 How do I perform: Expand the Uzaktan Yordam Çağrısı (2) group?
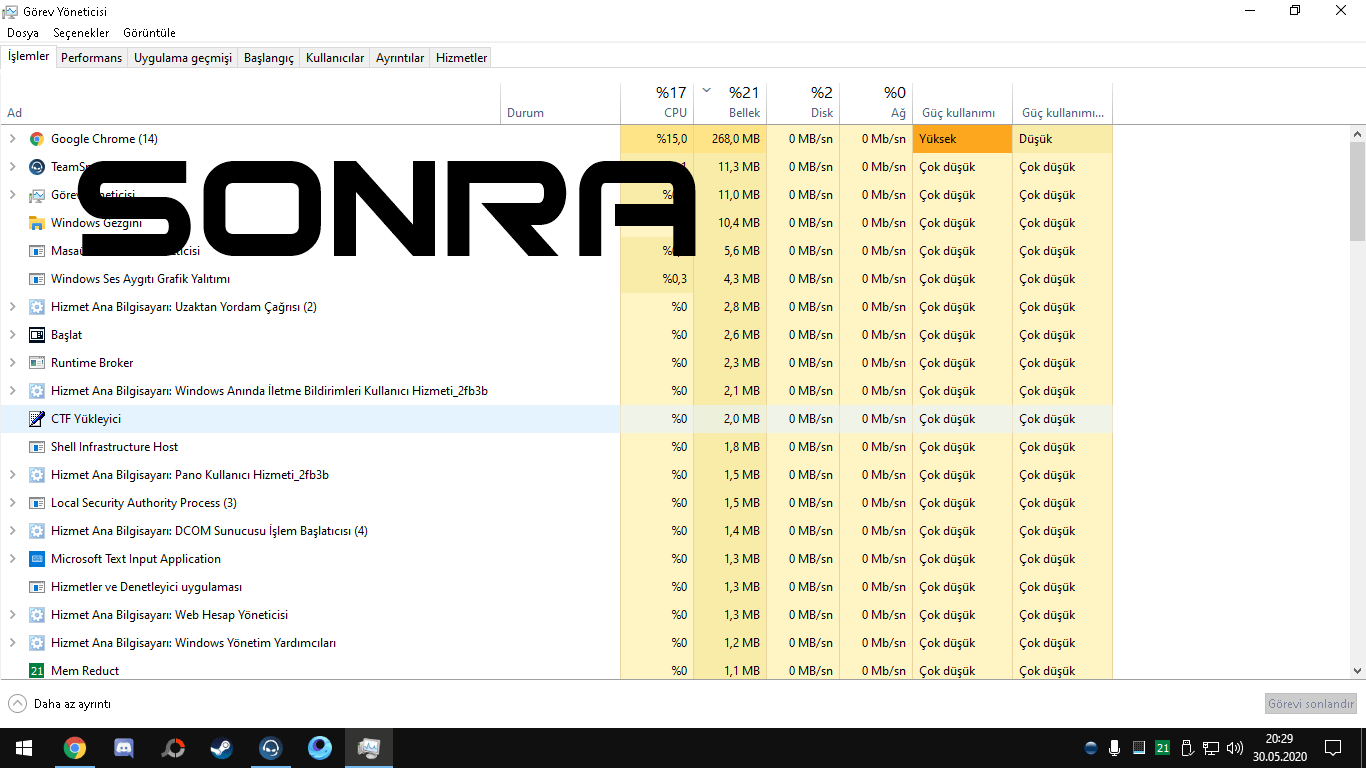click(13, 307)
